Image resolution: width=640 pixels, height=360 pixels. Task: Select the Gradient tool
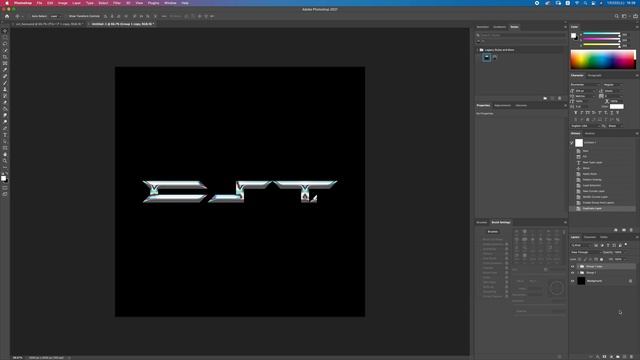point(5,109)
